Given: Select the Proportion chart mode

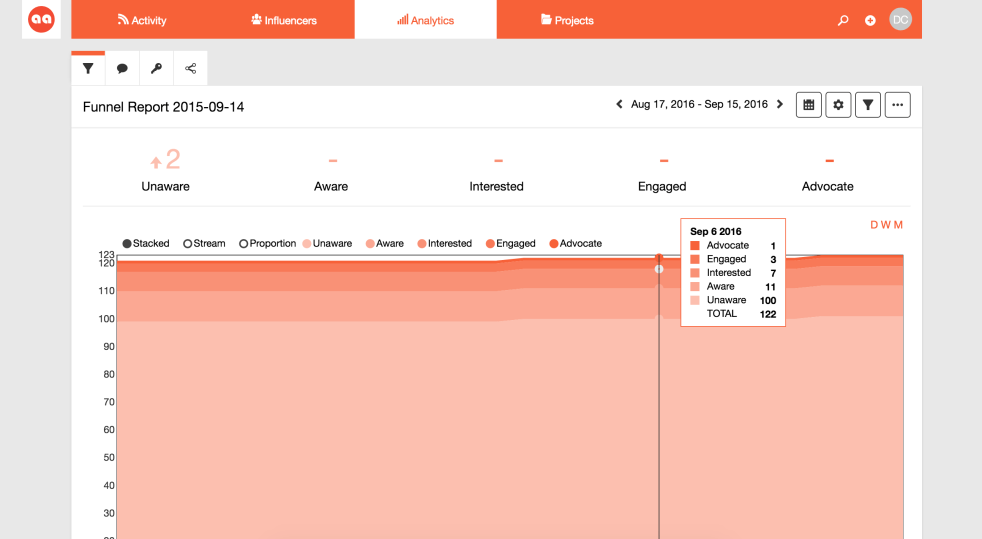Looking at the screenshot, I should click(267, 244).
